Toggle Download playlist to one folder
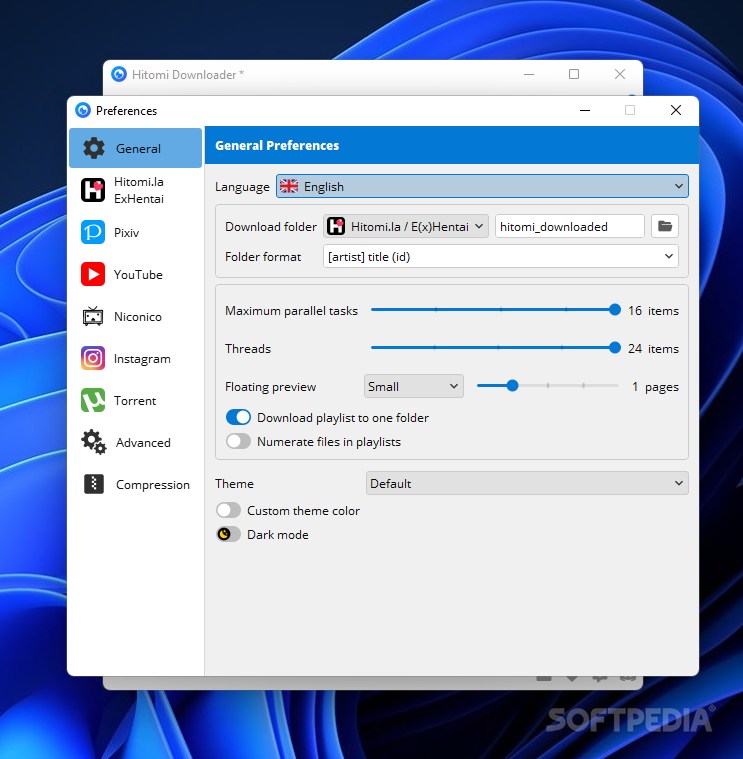The height and width of the screenshot is (759, 743). click(238, 417)
